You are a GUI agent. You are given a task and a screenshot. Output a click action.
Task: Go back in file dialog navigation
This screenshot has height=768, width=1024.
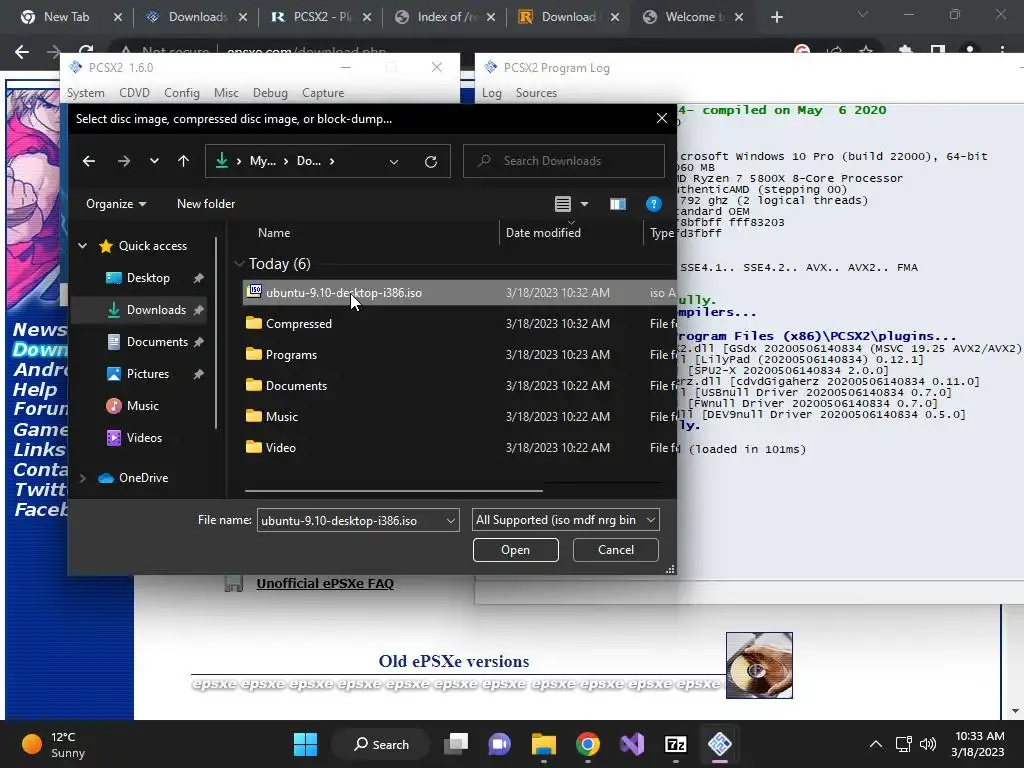(89, 161)
